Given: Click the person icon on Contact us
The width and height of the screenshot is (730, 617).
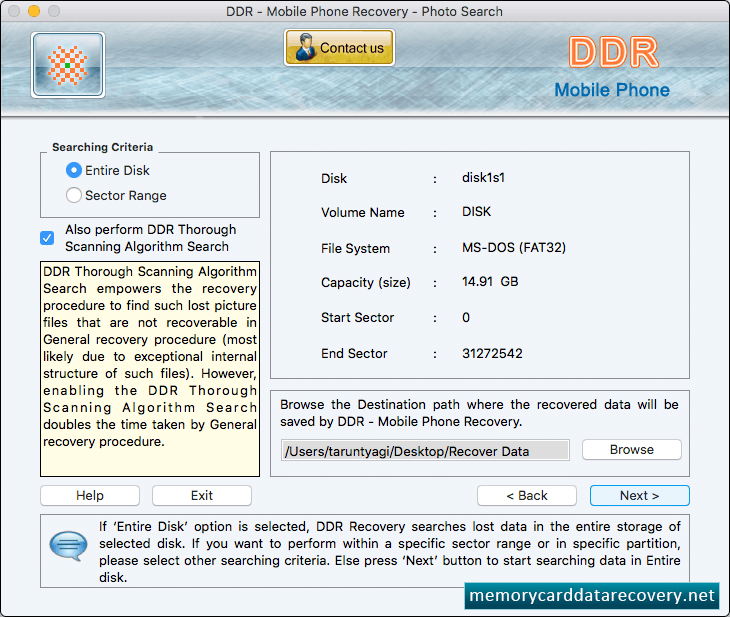Looking at the screenshot, I should [305, 47].
